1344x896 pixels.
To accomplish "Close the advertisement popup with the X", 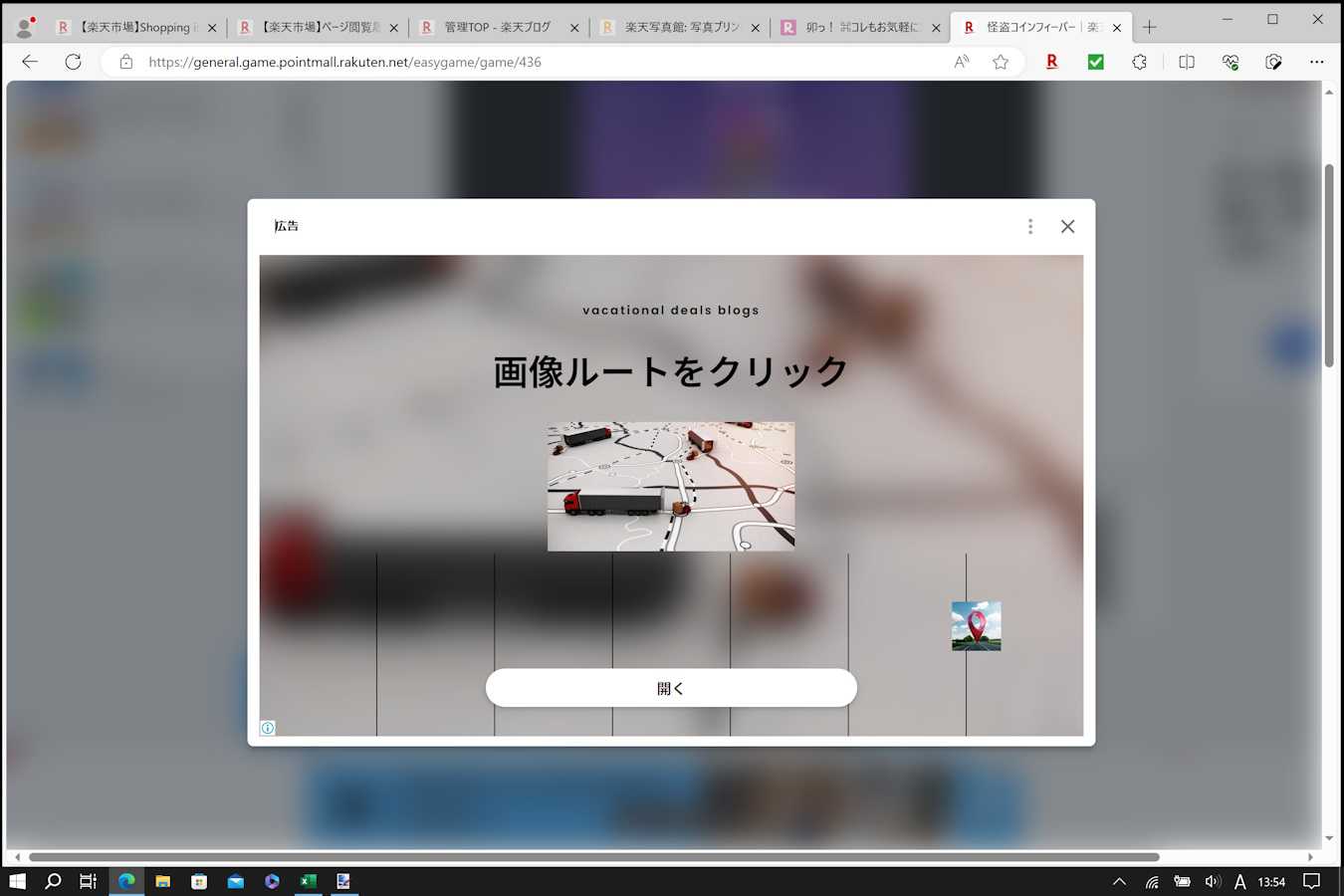I will point(1067,227).
